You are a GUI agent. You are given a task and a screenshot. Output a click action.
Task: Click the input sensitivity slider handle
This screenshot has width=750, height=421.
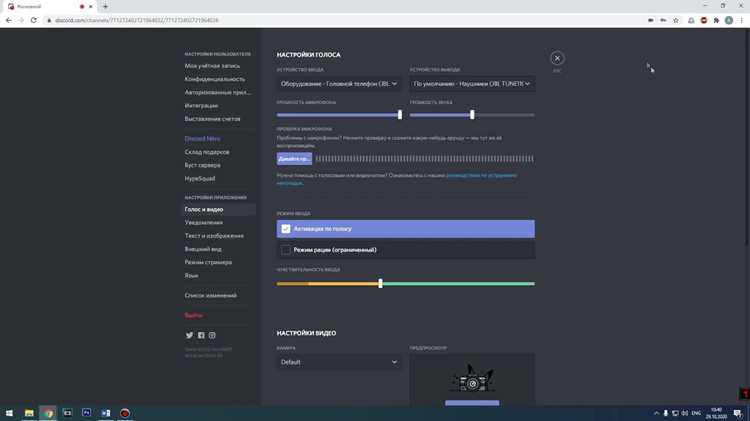(380, 284)
